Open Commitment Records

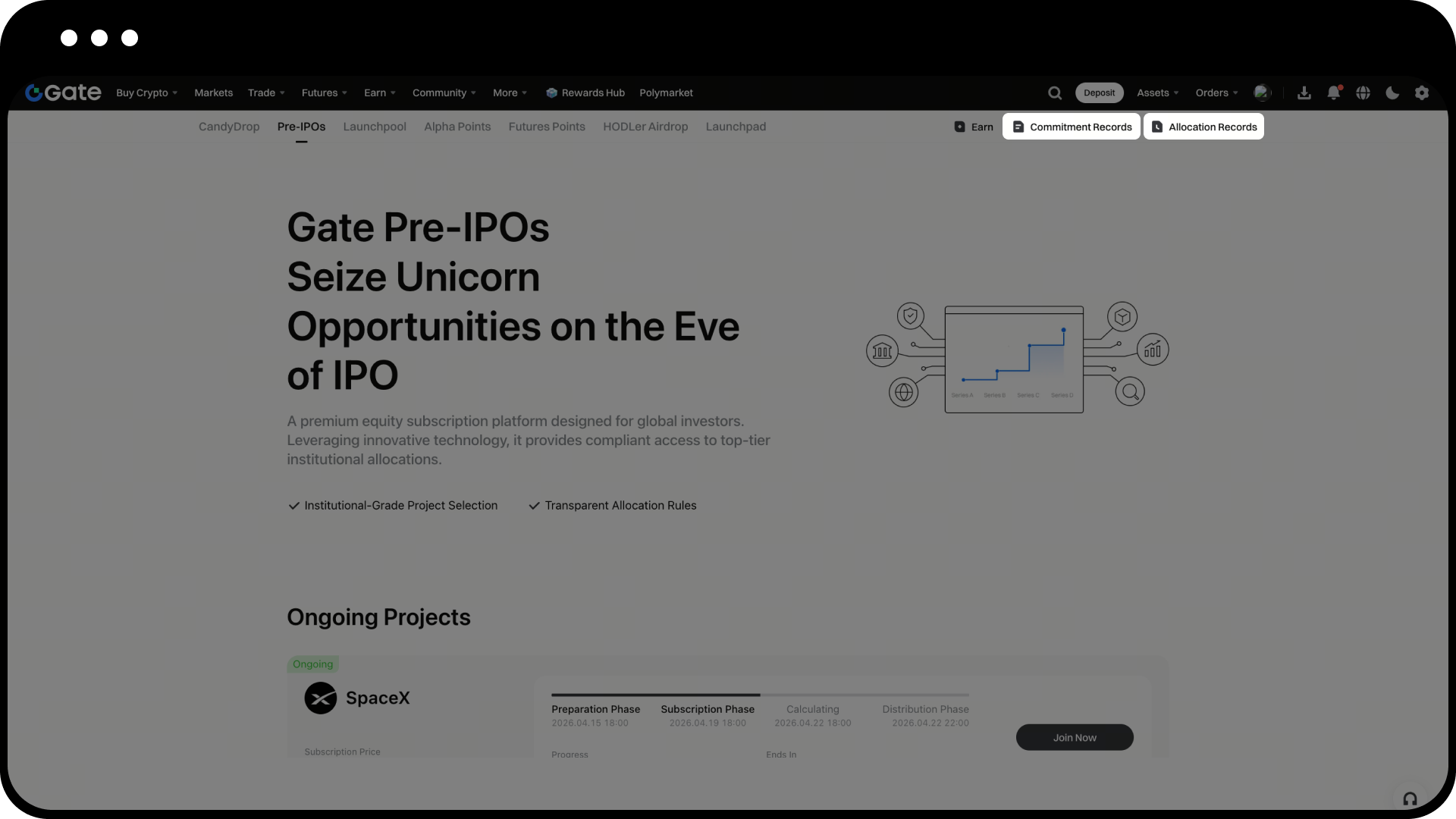[1072, 127]
